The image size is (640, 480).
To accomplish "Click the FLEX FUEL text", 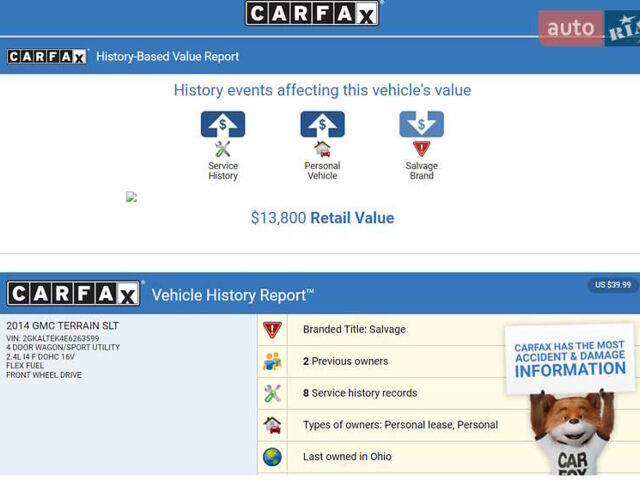I will tap(25, 366).
